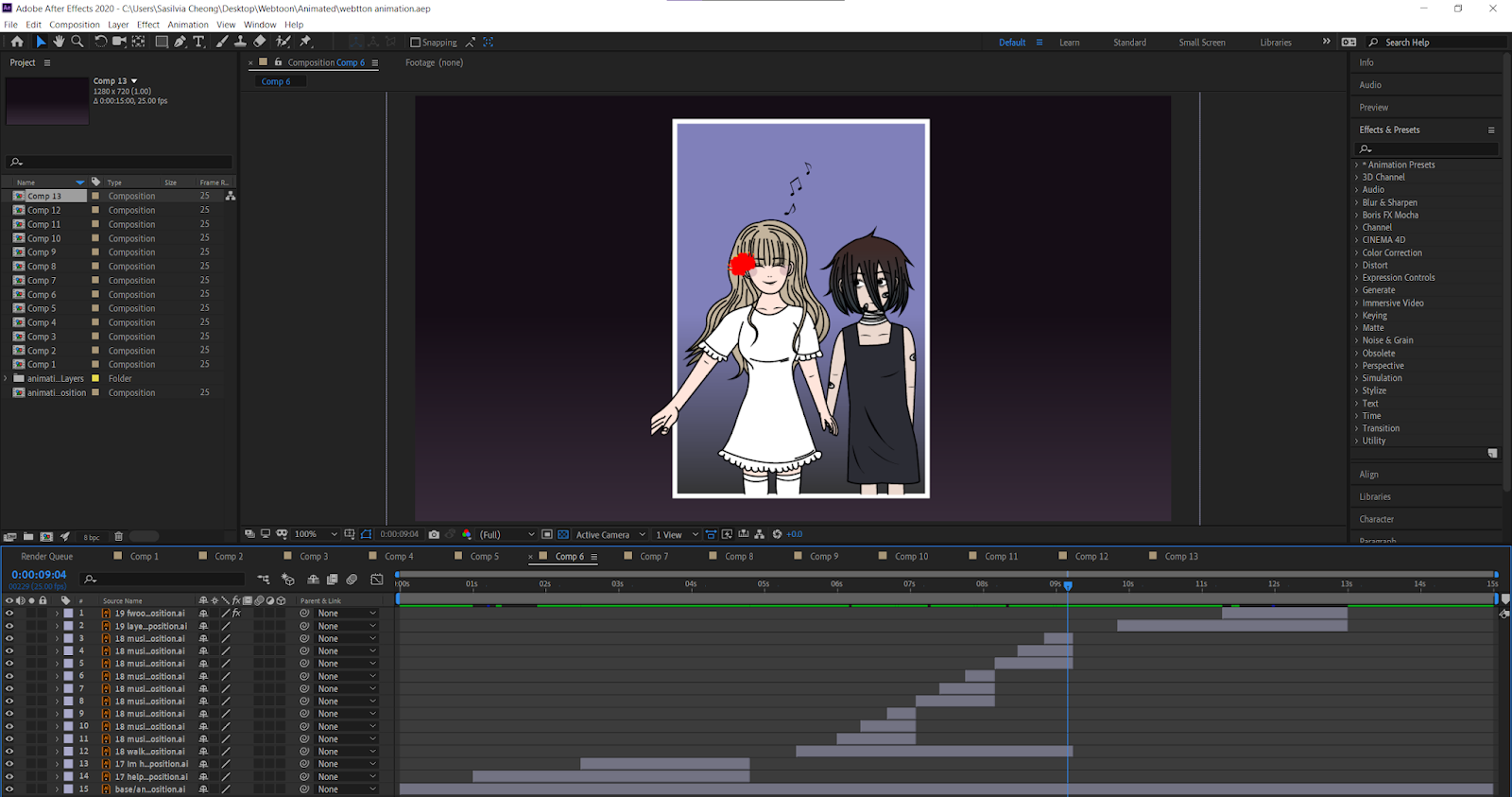
Task: Expand the Blur & Sharpen effects category
Action: [x=1357, y=202]
